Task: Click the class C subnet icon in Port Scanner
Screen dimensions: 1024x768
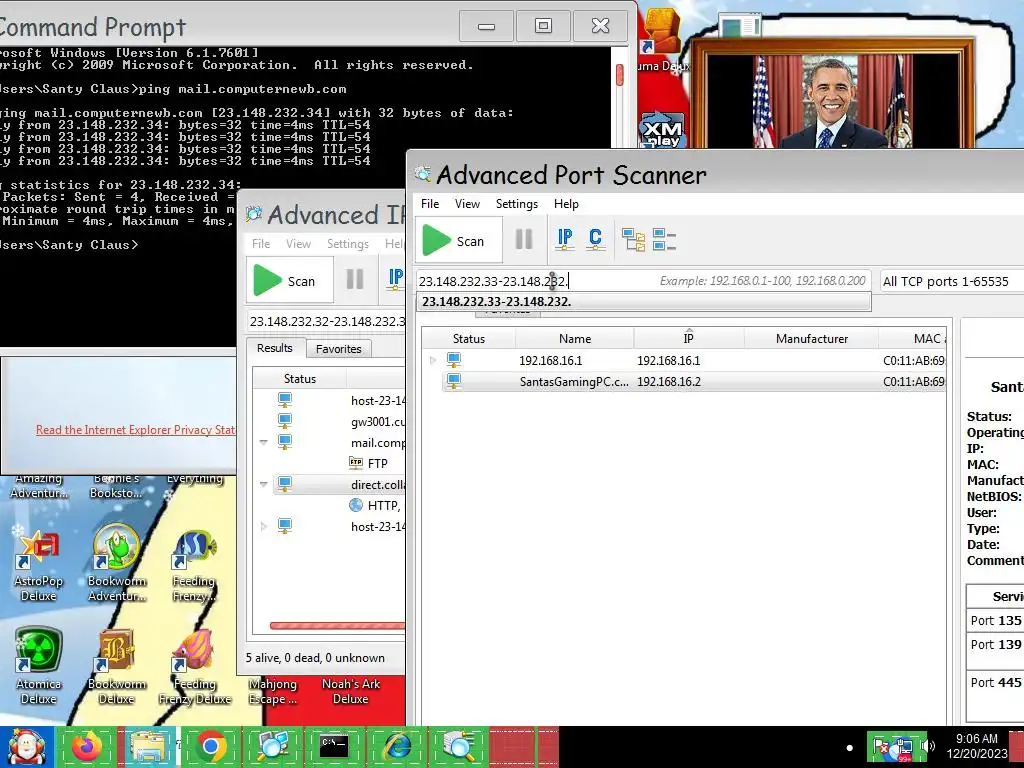Action: [x=595, y=239]
